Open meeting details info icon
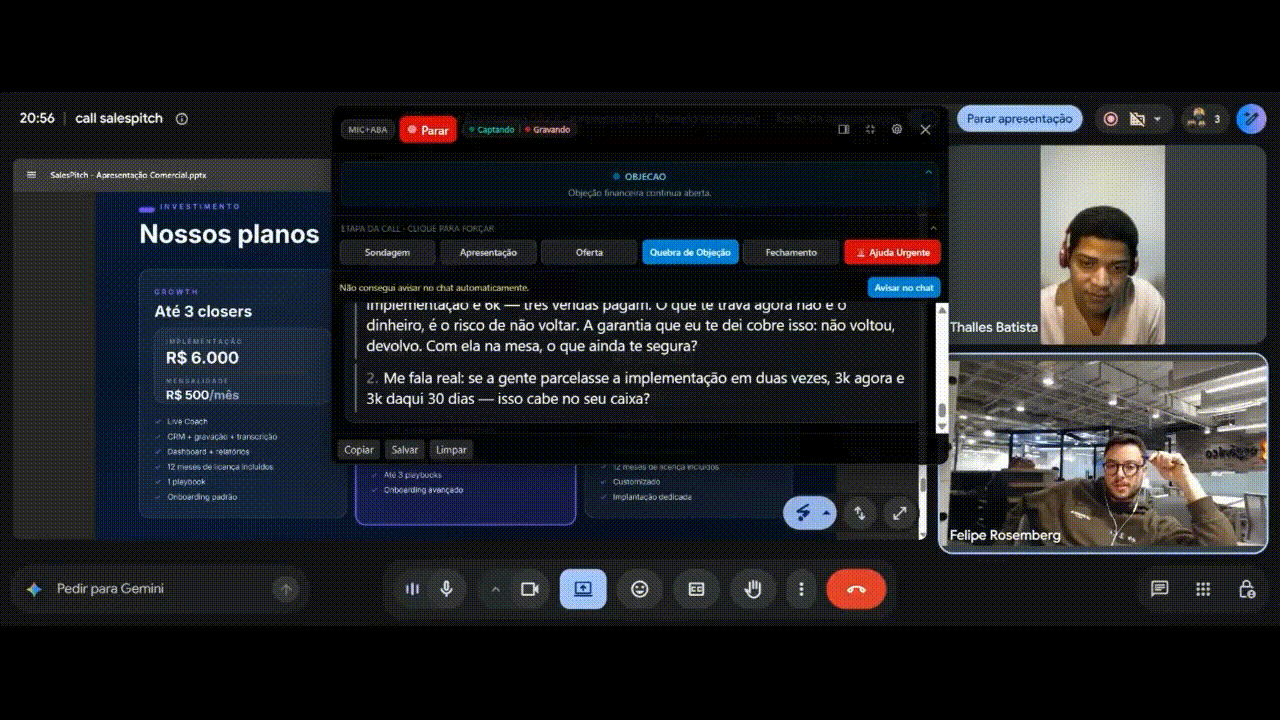1280x720 pixels. click(x=182, y=118)
